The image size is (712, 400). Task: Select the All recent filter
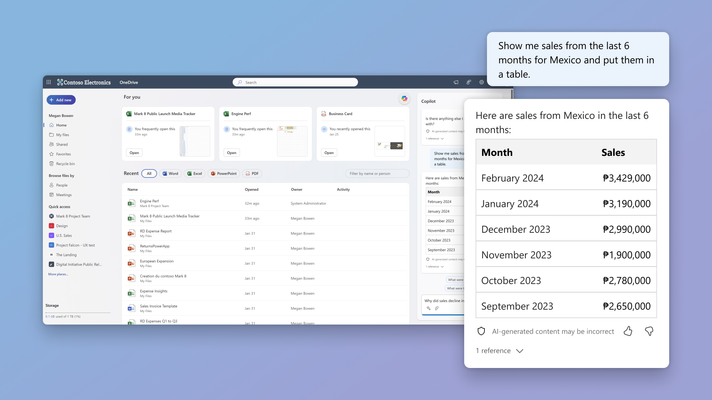click(x=149, y=173)
